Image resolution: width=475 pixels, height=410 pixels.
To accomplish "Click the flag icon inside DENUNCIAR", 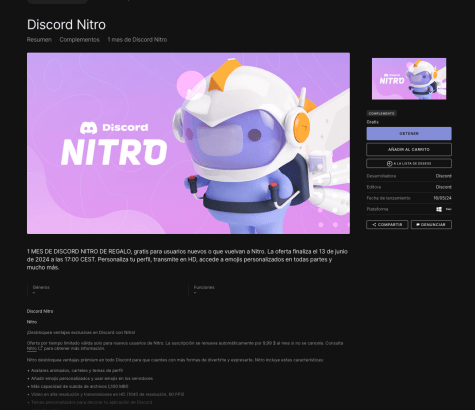I will pos(418,225).
